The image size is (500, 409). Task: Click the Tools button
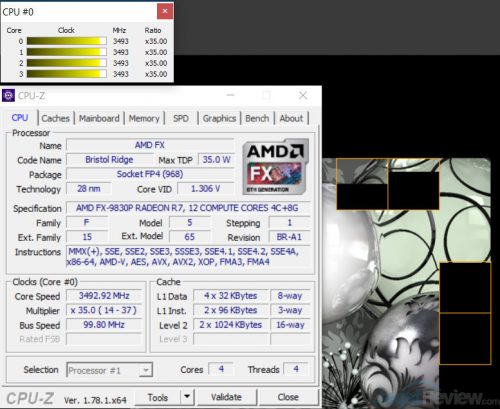pos(158,397)
